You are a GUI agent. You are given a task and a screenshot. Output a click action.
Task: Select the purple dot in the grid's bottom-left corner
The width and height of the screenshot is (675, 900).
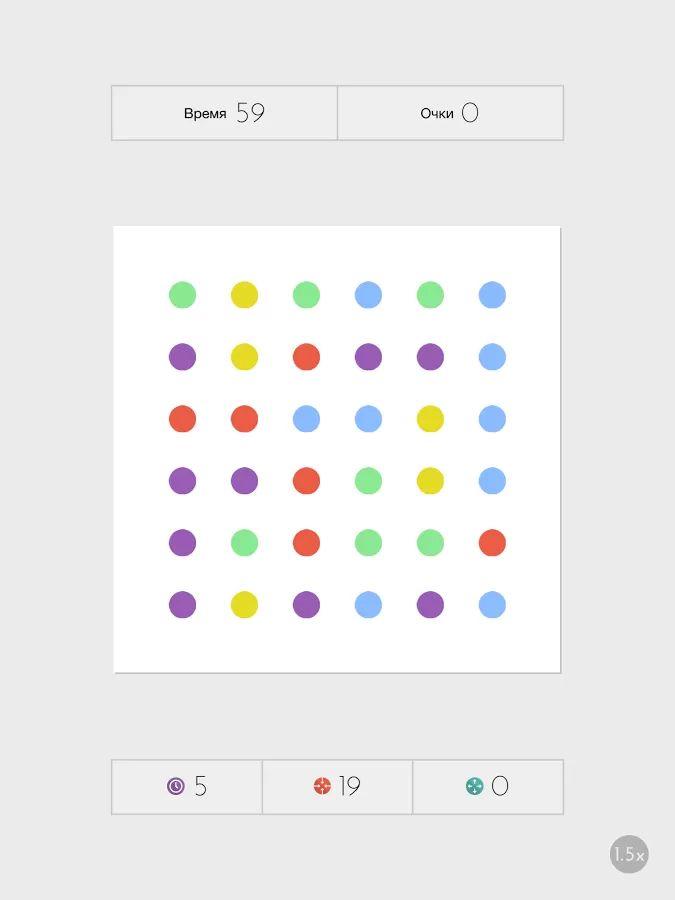[183, 605]
